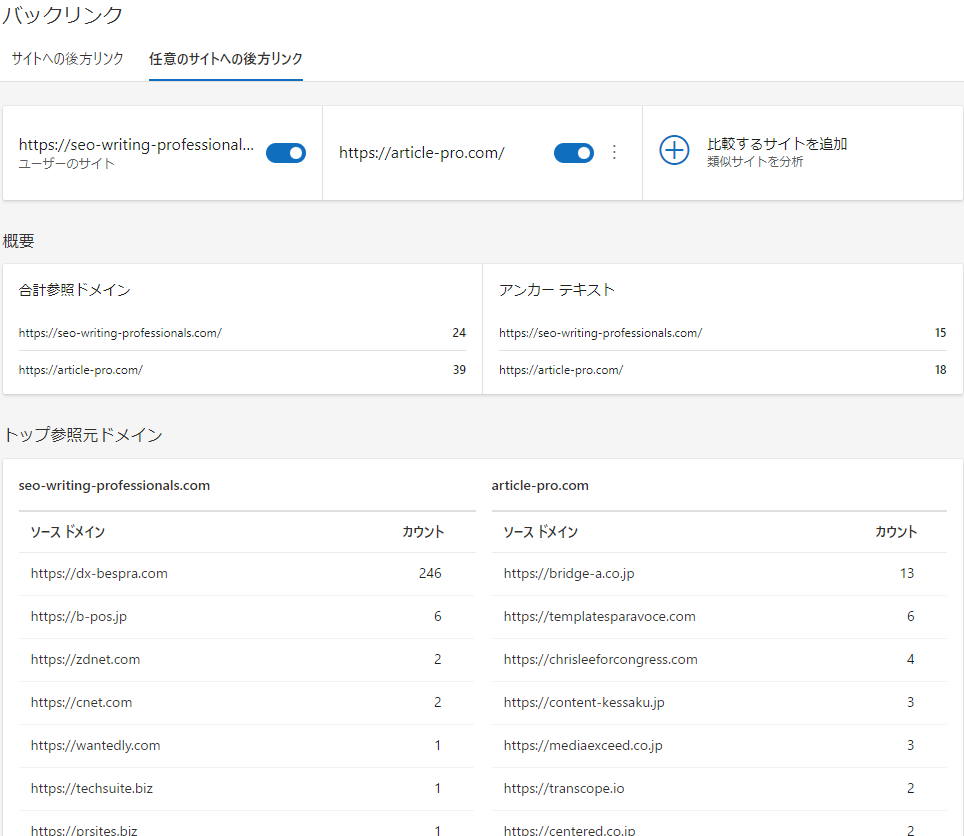
Task: Select the 任意のサイトへの後方リンク tab
Action: click(225, 60)
